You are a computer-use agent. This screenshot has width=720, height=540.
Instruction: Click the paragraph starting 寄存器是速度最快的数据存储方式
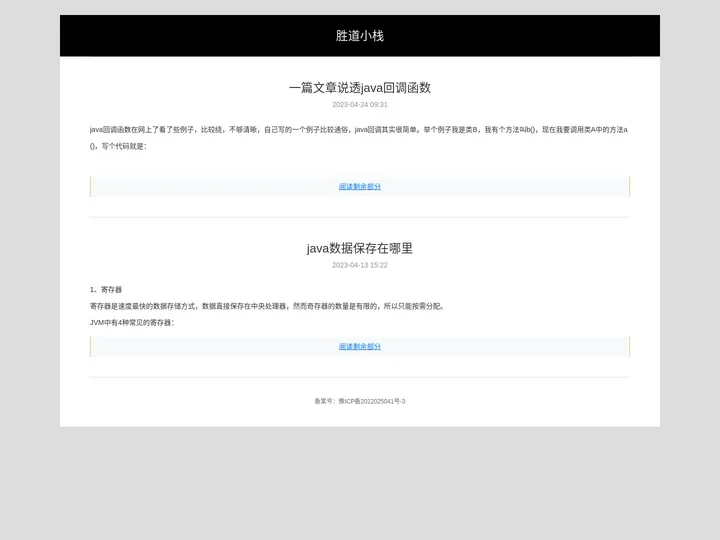click(267, 306)
